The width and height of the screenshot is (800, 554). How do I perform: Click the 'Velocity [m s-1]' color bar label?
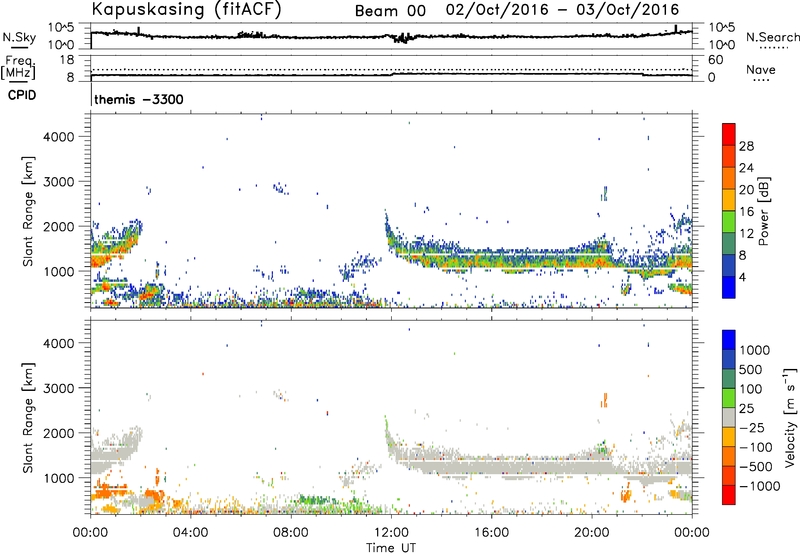[790, 417]
